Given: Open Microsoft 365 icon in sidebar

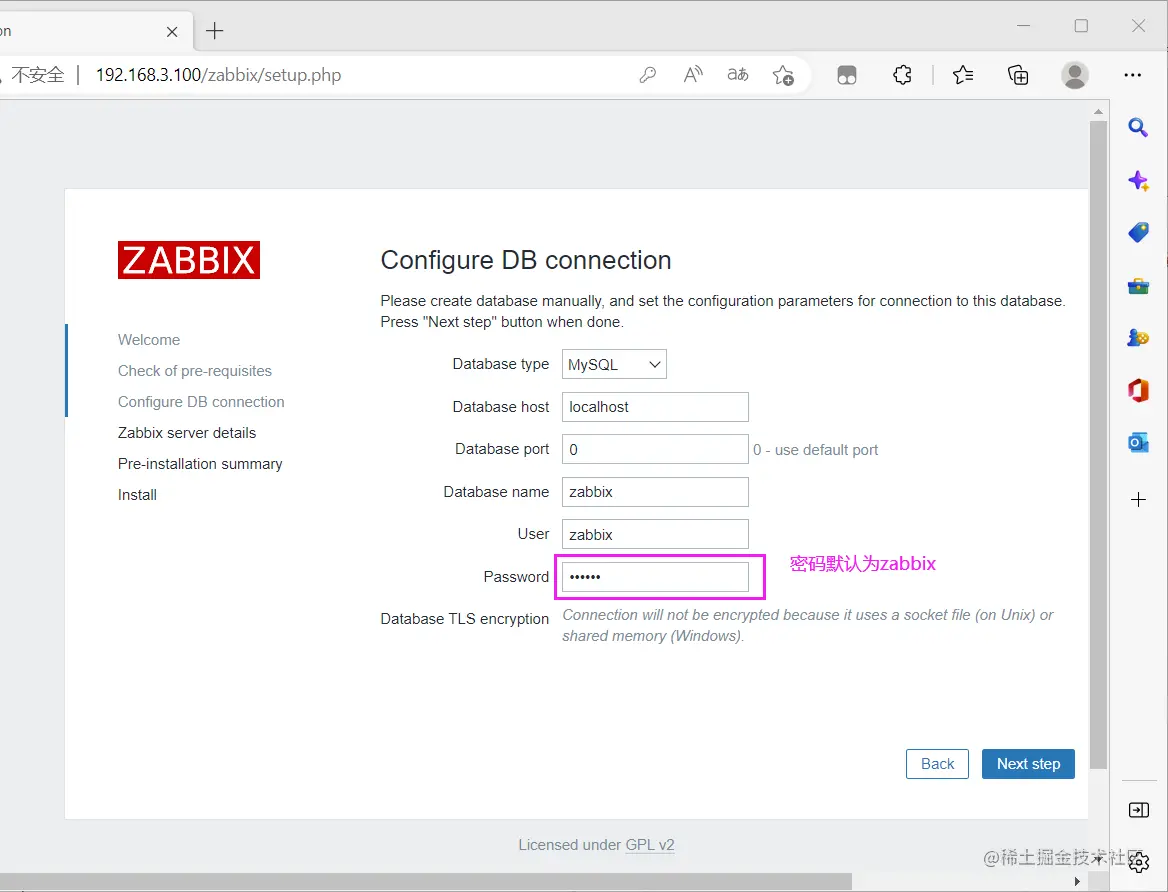Looking at the screenshot, I should (1137, 390).
